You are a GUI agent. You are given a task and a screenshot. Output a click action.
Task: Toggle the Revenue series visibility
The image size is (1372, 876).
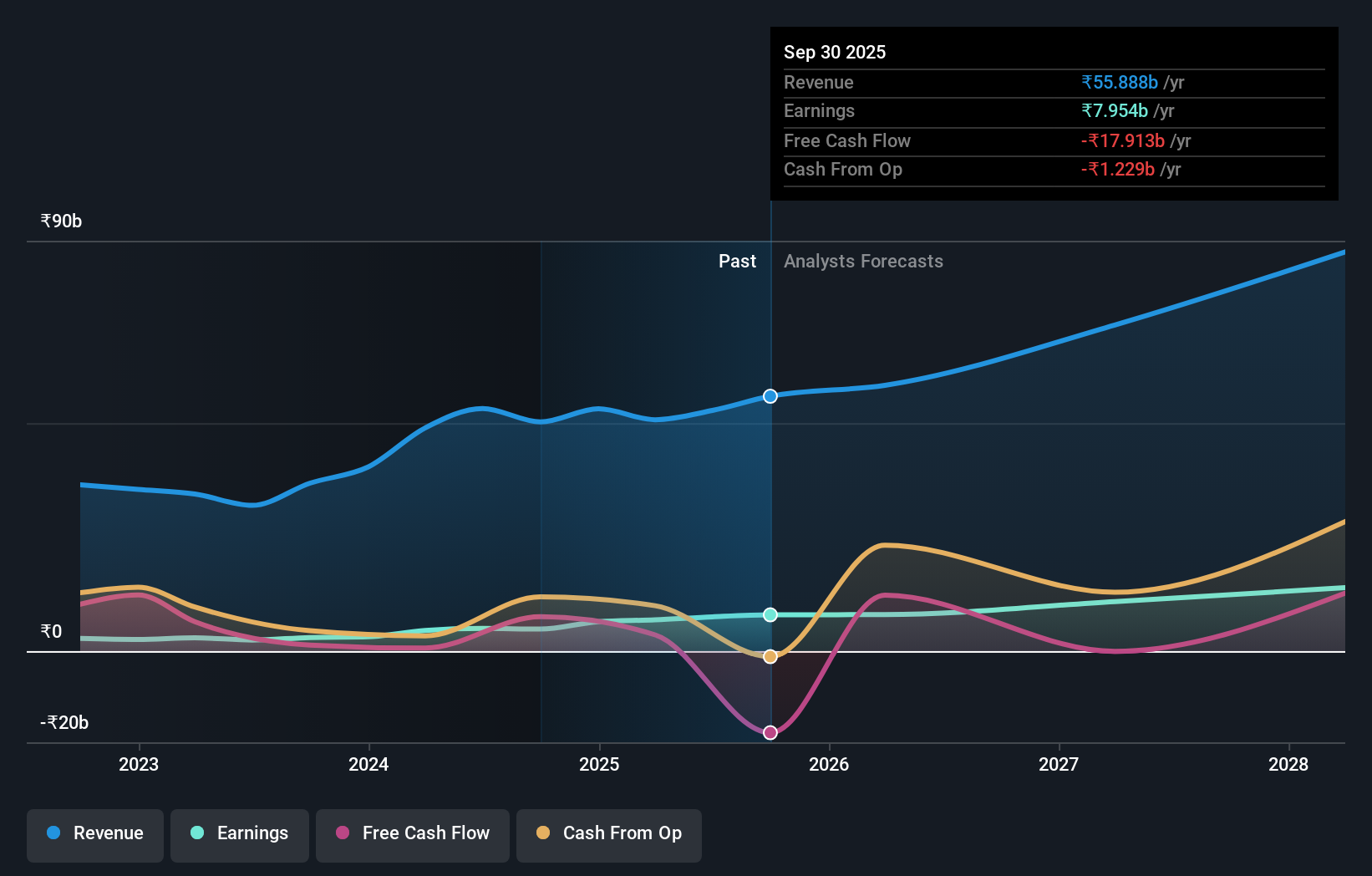tap(94, 833)
